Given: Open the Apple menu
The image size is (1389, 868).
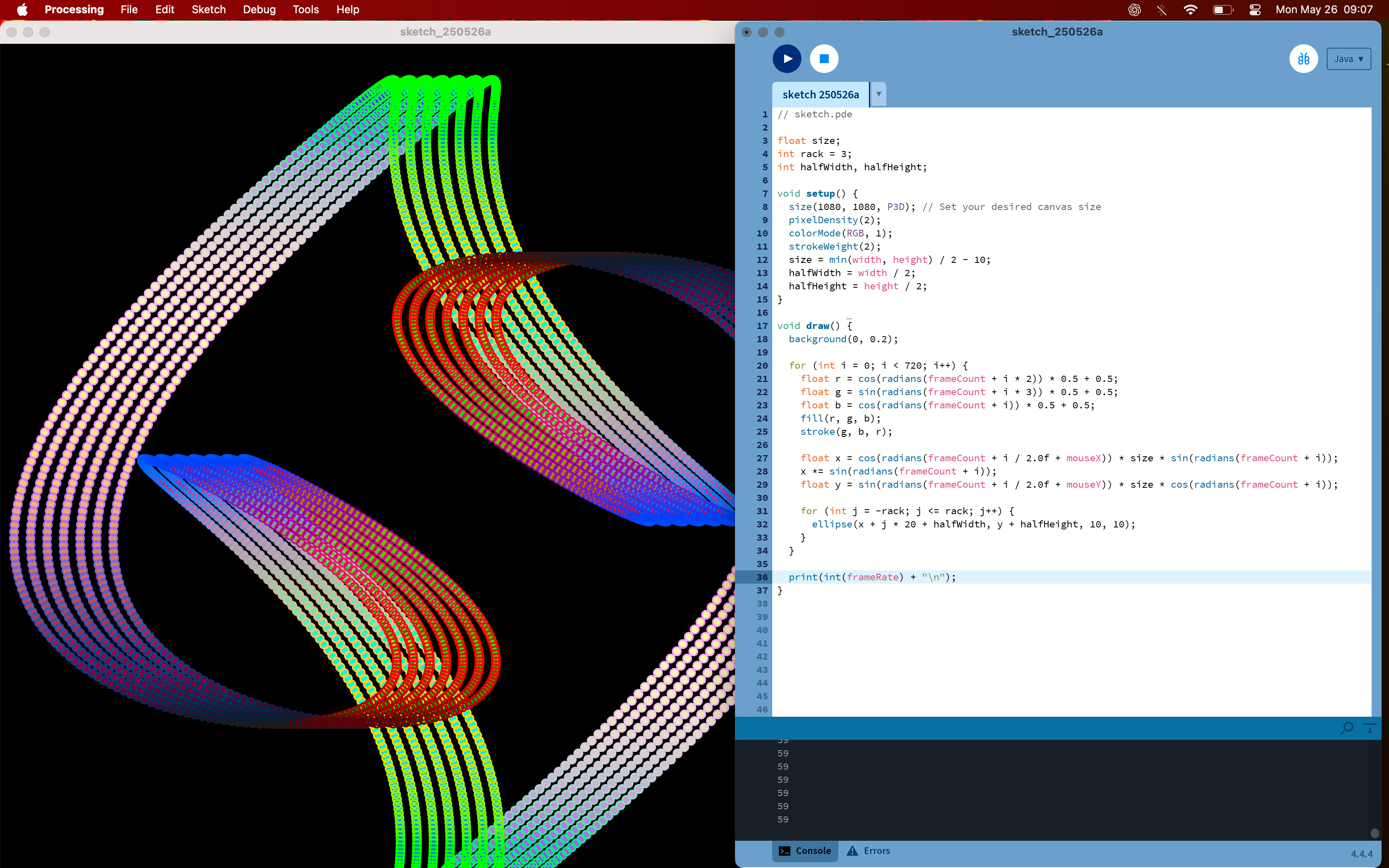Looking at the screenshot, I should [22, 10].
